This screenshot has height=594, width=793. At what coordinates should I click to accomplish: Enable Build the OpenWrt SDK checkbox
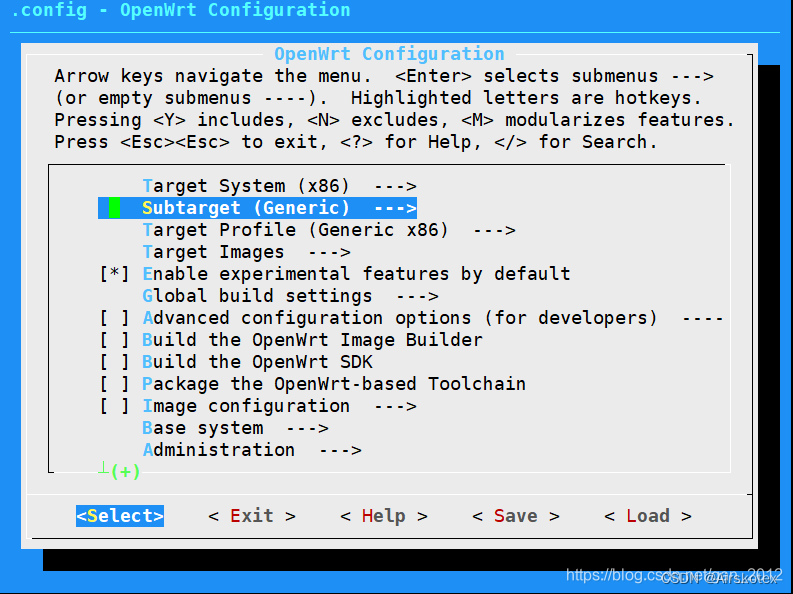click(114, 362)
